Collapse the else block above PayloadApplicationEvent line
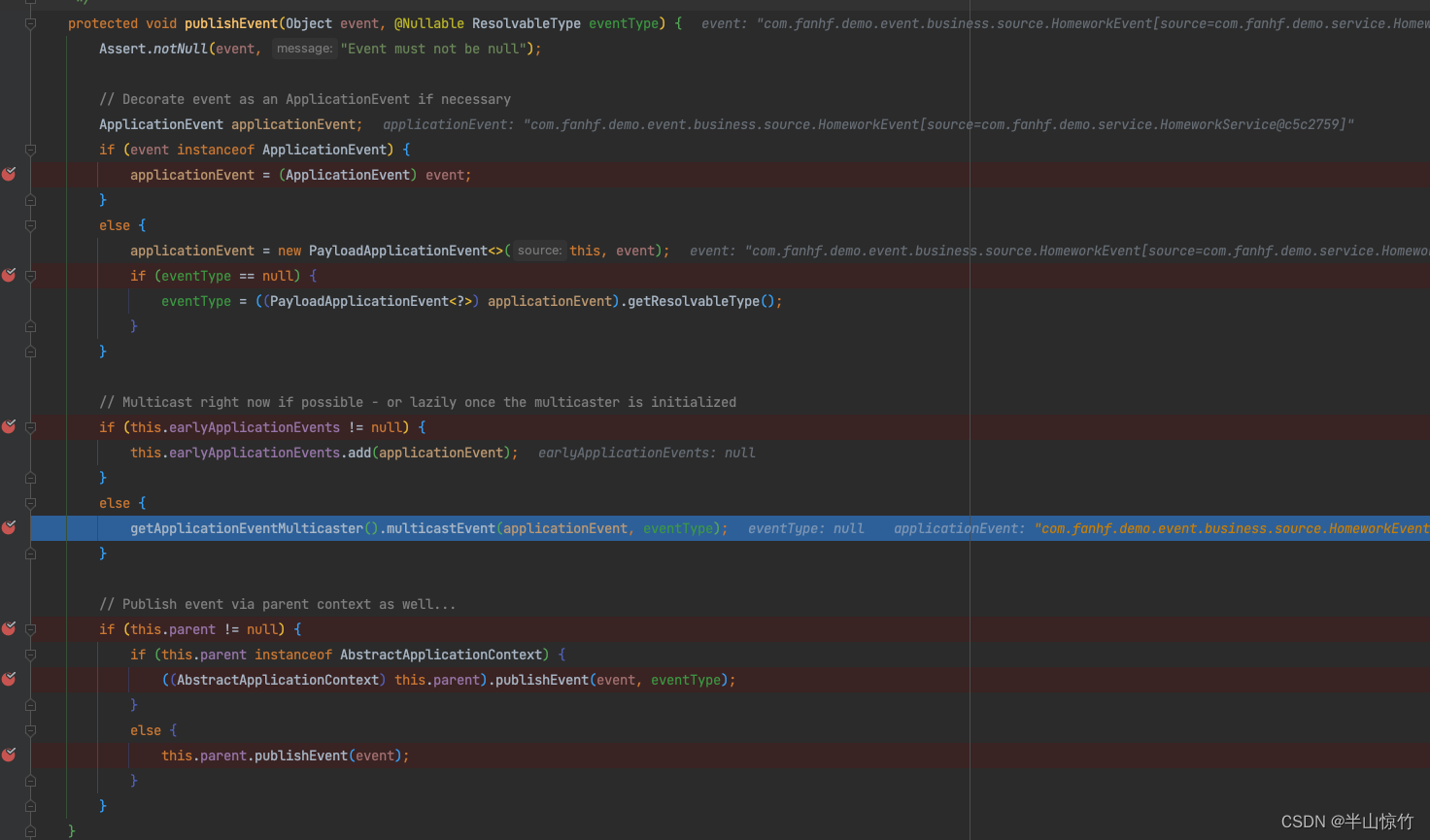Image resolution: width=1430 pixels, height=840 pixels. [x=30, y=225]
